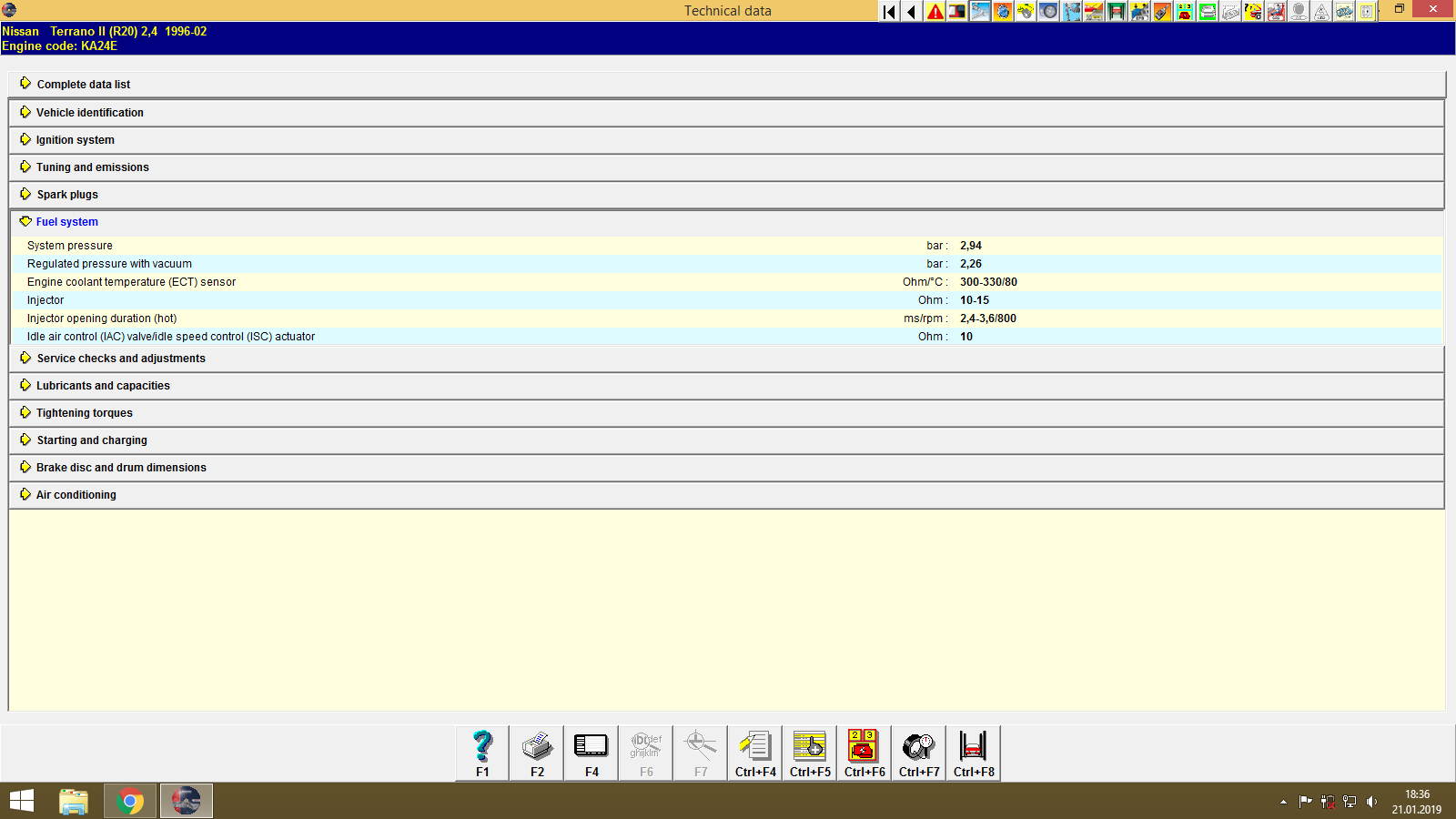Click the Ctrl+F8 vehicle lift icon
The height and width of the screenshot is (819, 1456).
tap(973, 752)
